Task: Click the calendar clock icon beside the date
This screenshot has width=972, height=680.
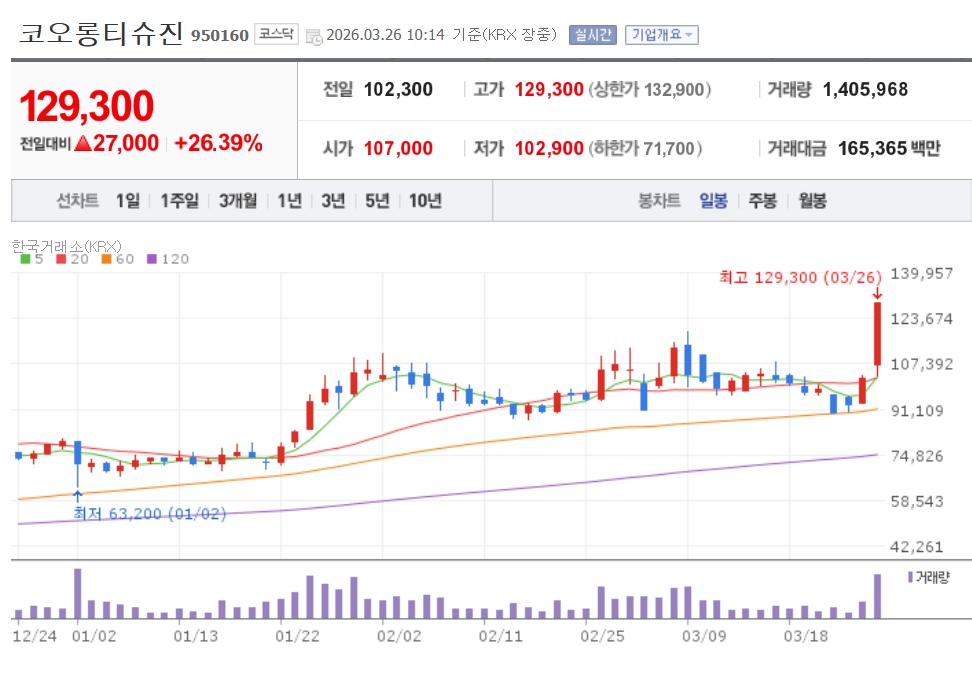Action: click(x=315, y=36)
